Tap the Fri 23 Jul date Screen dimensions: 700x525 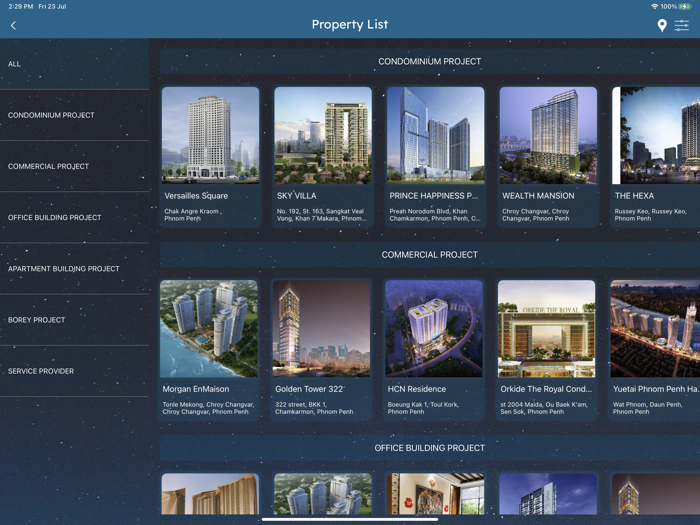tap(52, 6)
